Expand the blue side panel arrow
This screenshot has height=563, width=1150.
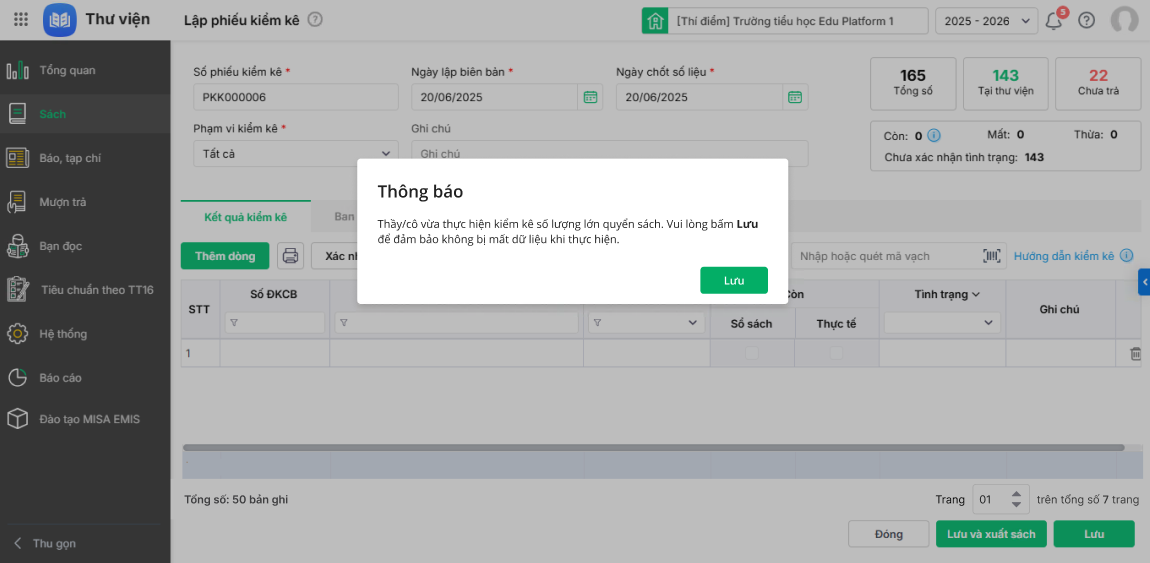[1144, 282]
